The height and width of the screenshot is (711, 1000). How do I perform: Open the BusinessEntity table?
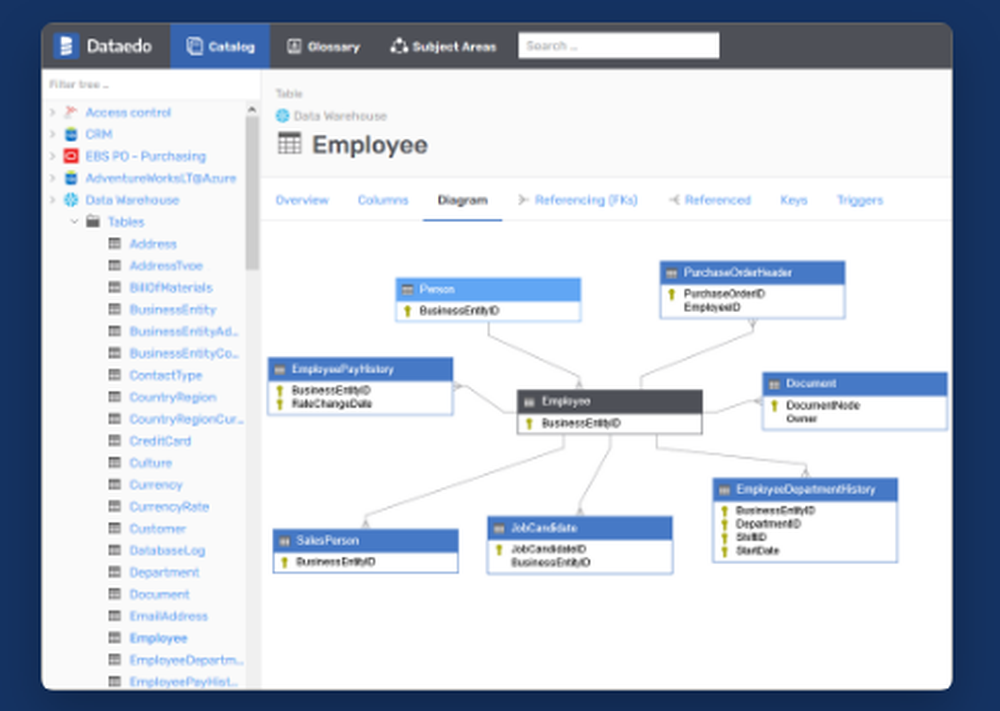point(173,309)
